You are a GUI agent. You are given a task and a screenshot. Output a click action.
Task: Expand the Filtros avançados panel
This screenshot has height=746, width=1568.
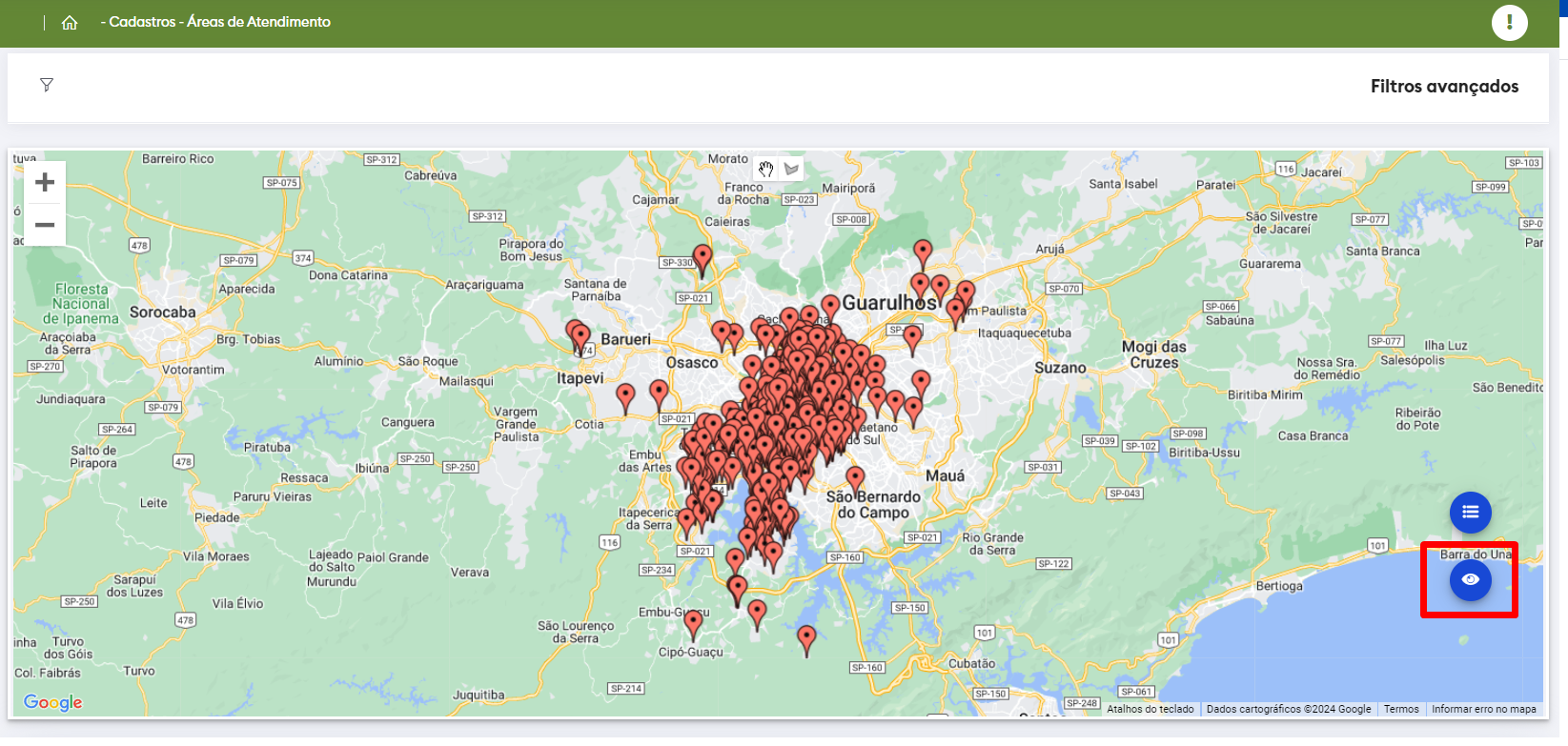coord(1443,87)
